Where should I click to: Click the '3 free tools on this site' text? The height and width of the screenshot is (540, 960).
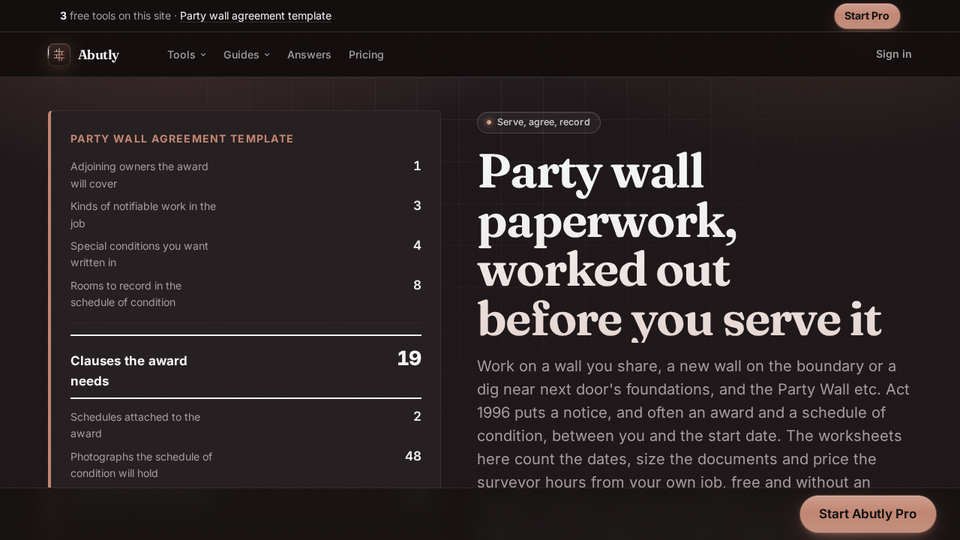tap(115, 16)
